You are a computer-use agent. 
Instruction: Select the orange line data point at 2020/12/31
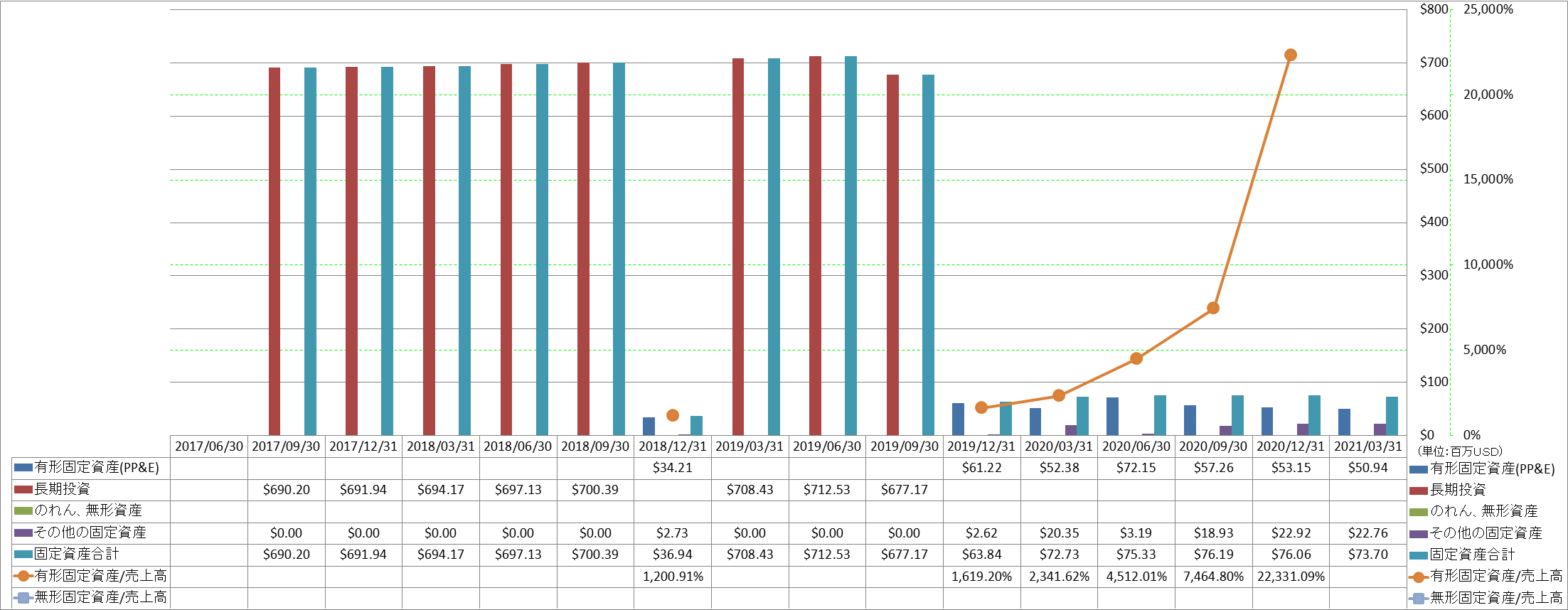point(1291,55)
